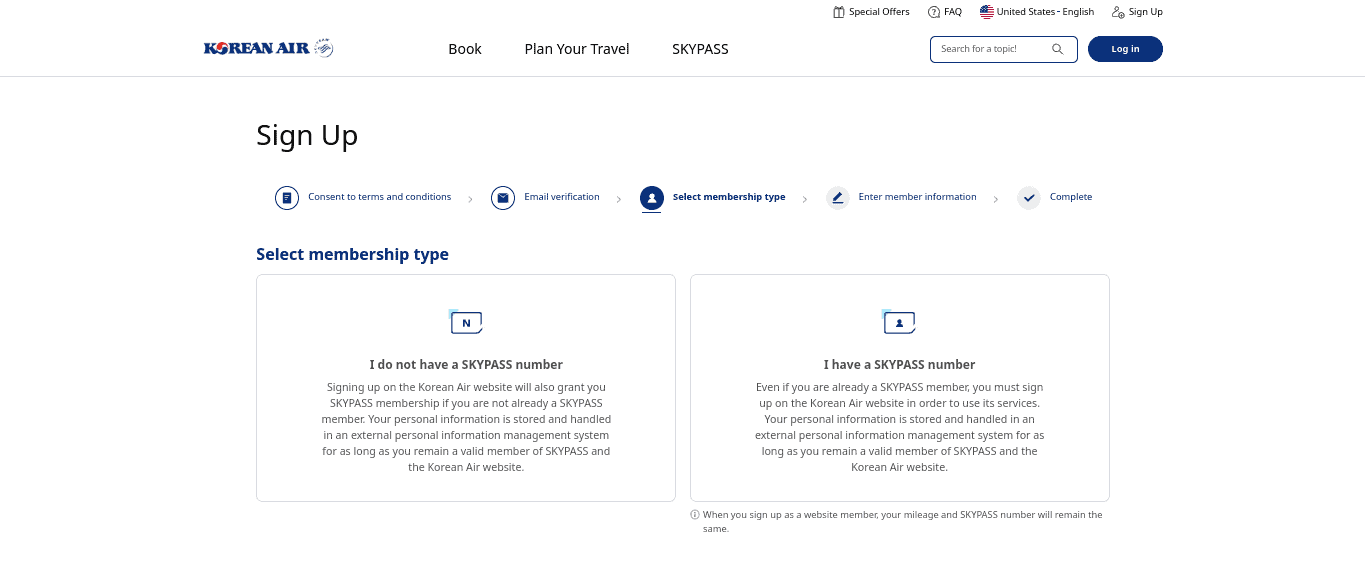Screen dimensions: 1365x565
Task: Open the SKYPASS menu
Action: pyautogui.click(x=700, y=49)
